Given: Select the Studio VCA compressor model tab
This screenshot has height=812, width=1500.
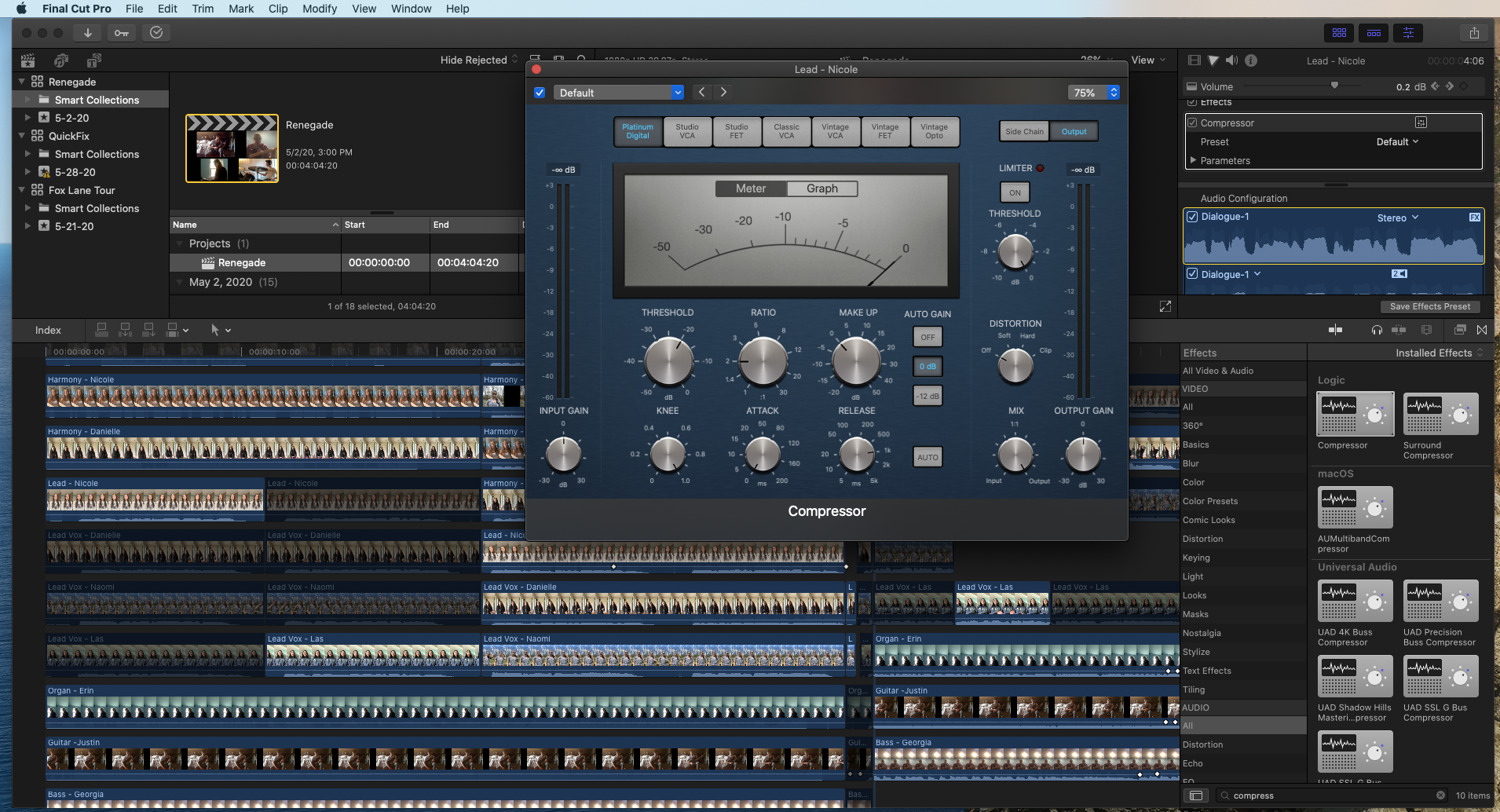Looking at the screenshot, I should [686, 131].
